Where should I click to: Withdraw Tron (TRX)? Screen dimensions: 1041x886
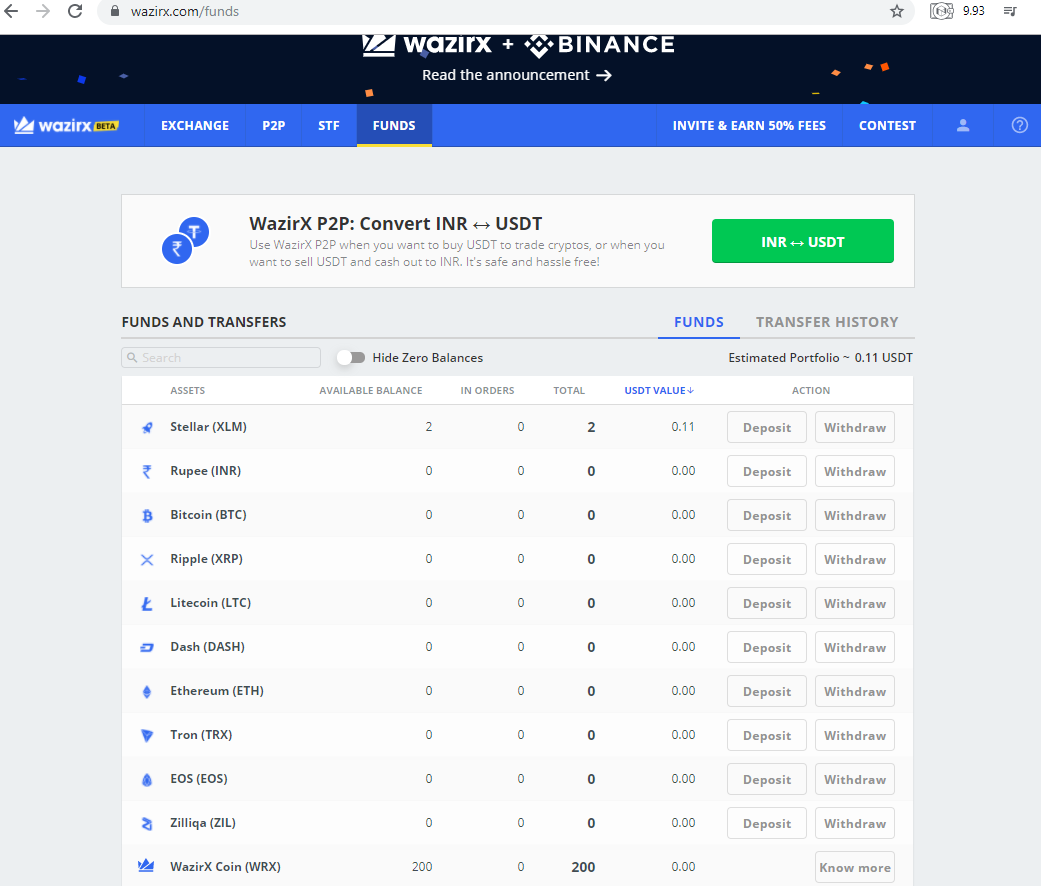click(854, 735)
